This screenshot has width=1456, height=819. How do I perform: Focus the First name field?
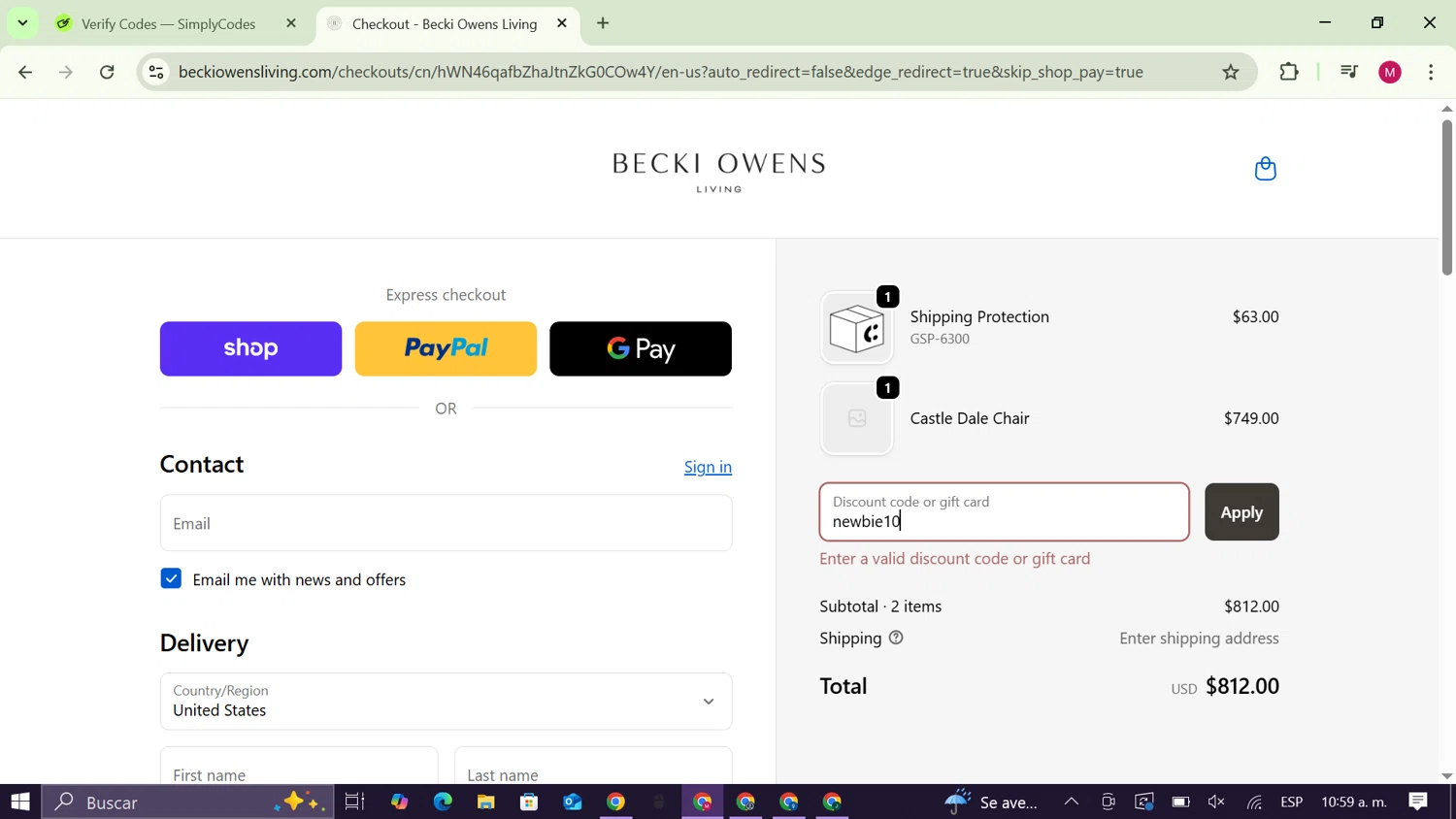[299, 767]
